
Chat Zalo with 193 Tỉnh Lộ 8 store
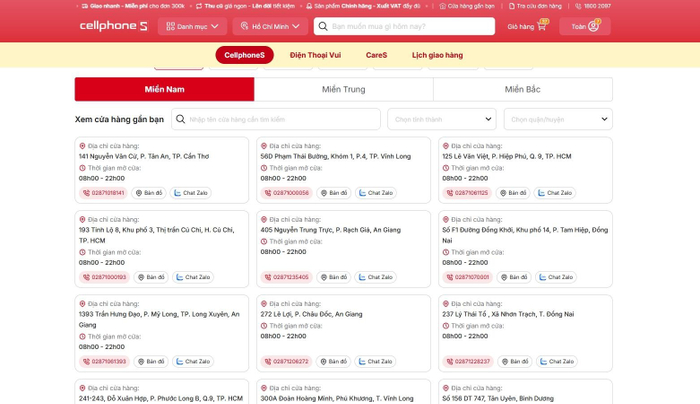point(193,277)
